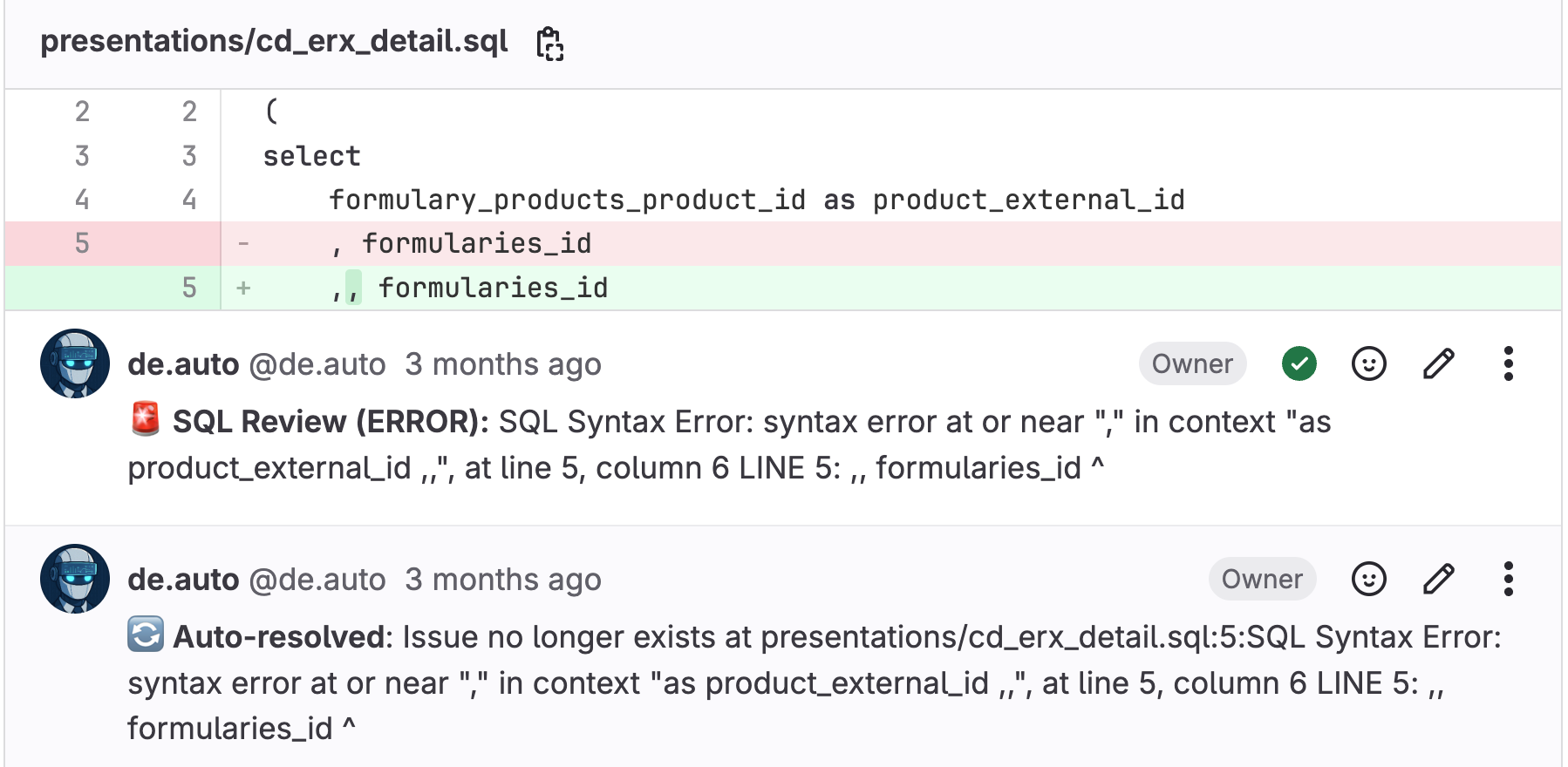This screenshot has width=1568, height=767.
Task: Copy file path presentations/cd_erx_detail.sql to clipboard
Action: [550, 43]
